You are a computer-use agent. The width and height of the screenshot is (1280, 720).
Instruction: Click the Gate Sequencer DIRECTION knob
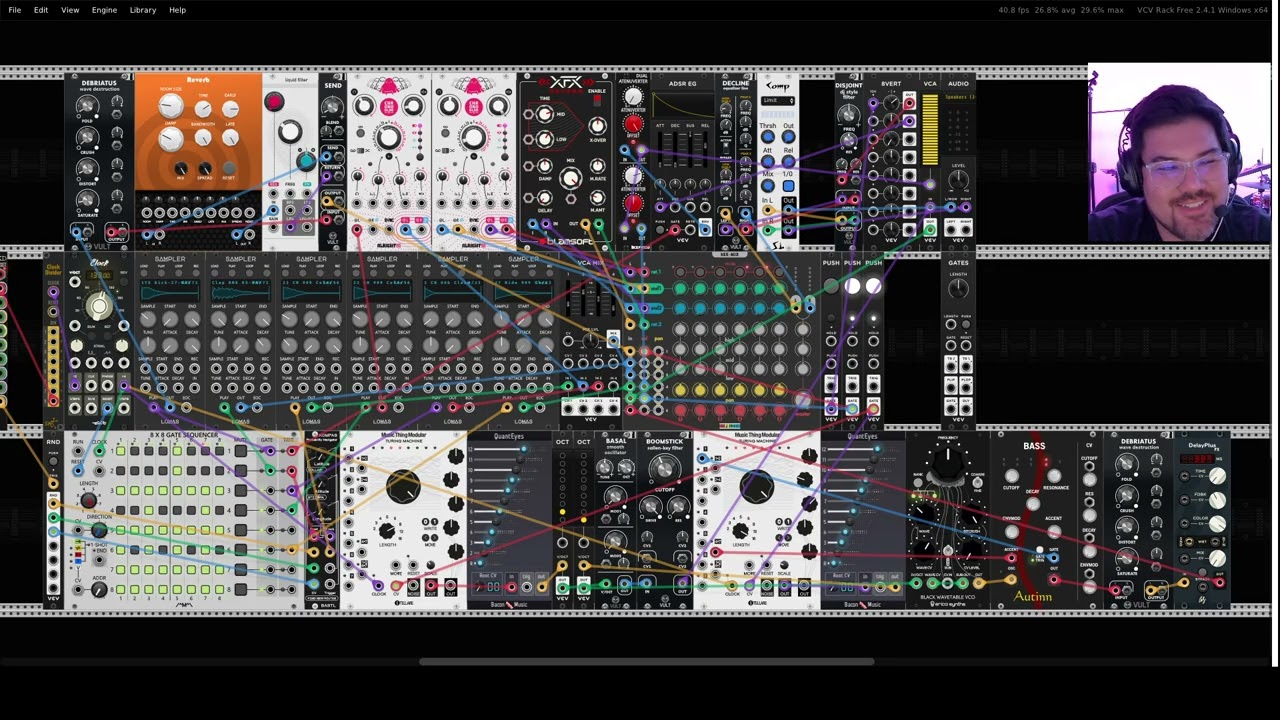(x=98, y=531)
